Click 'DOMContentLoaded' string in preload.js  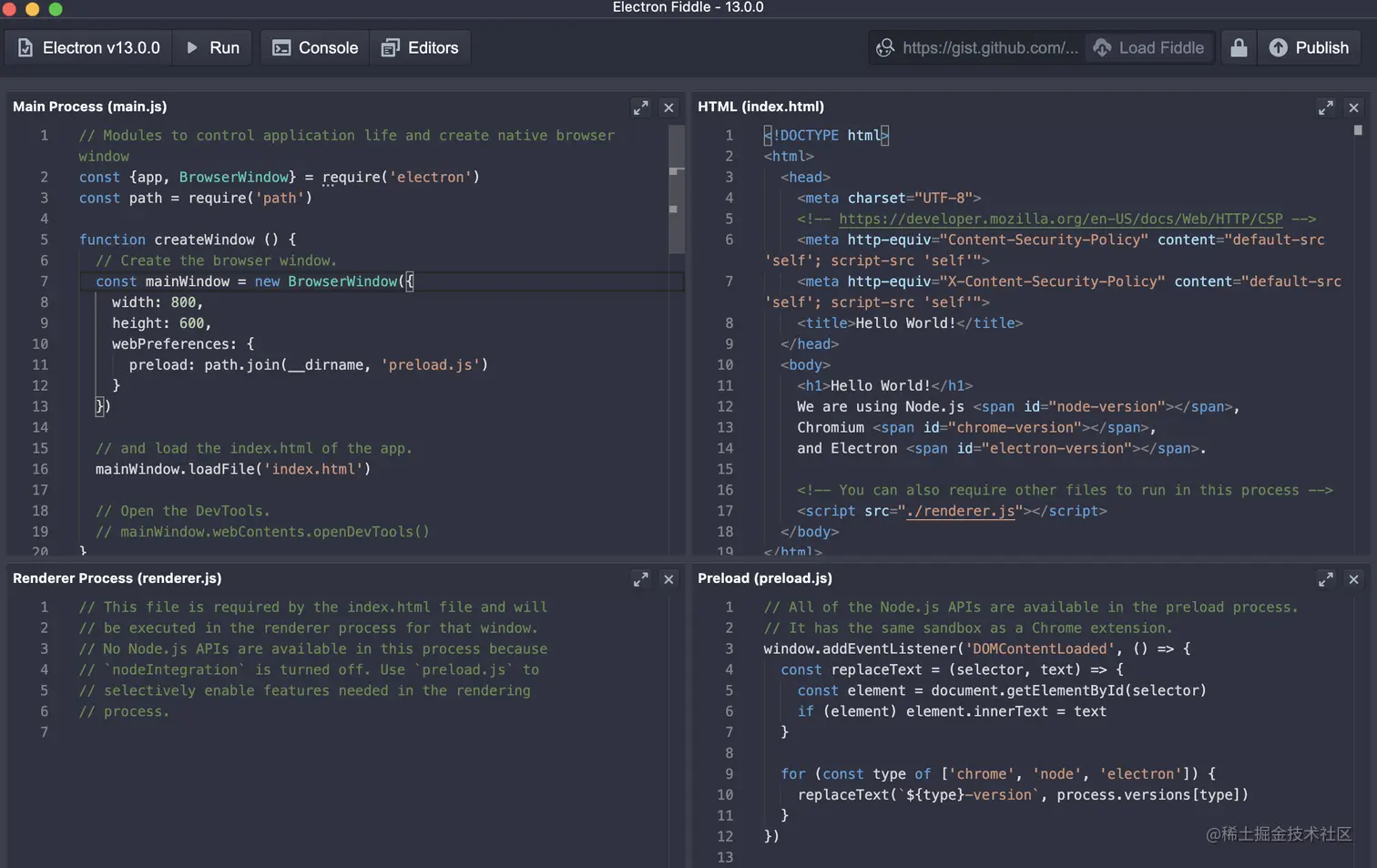(x=1038, y=649)
